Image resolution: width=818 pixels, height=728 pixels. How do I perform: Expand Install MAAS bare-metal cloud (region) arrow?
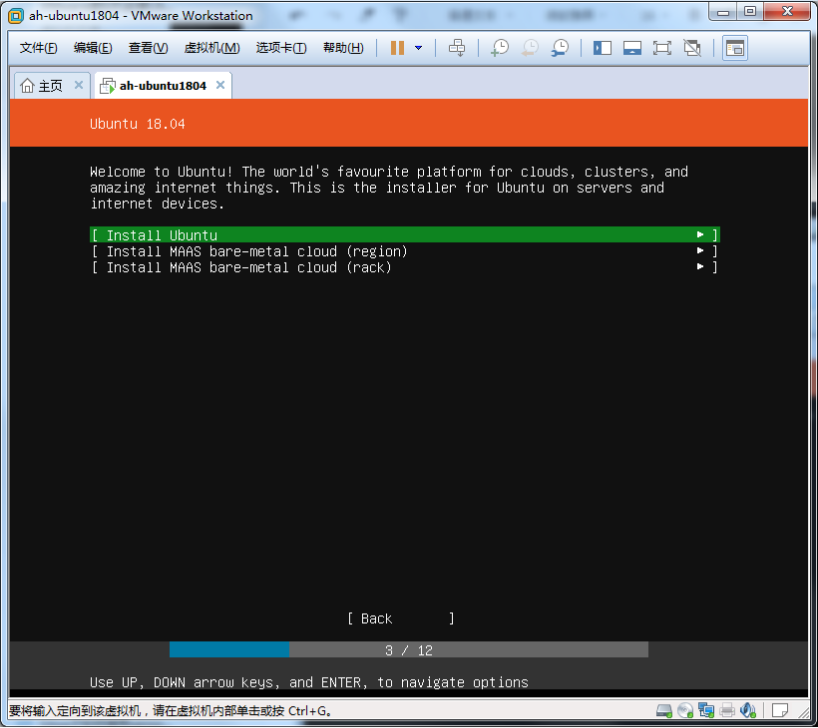click(701, 251)
